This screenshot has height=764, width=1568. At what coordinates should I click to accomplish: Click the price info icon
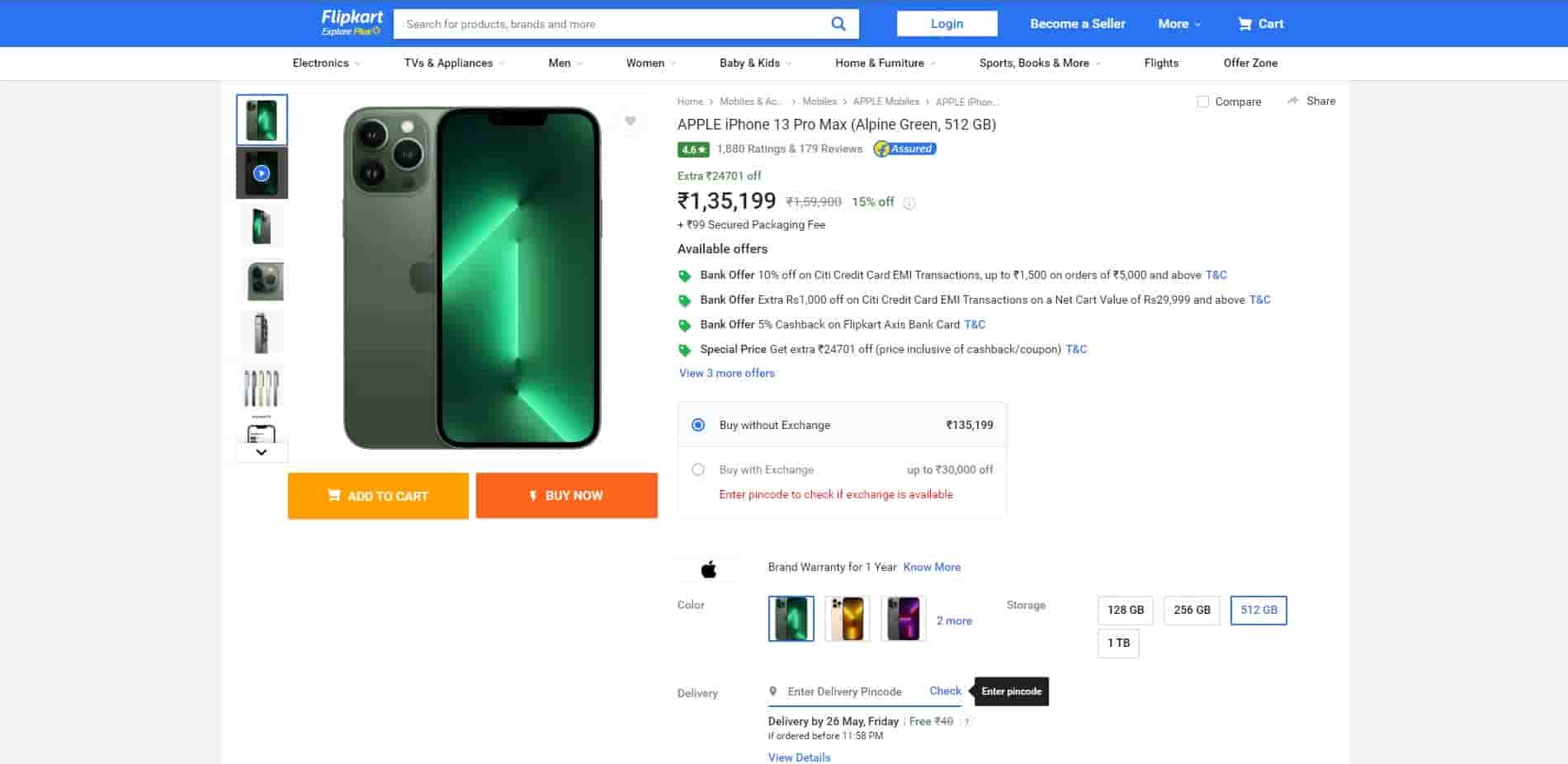coord(909,203)
